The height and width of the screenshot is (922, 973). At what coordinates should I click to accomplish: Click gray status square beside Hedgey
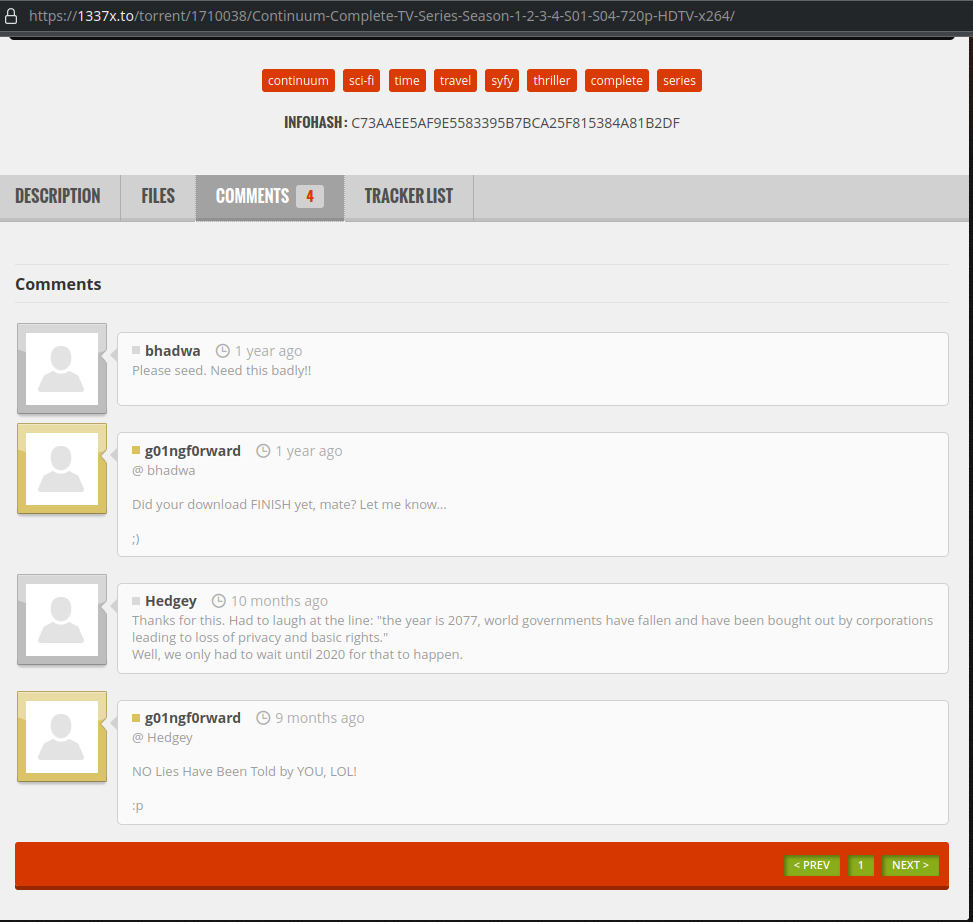point(136,601)
